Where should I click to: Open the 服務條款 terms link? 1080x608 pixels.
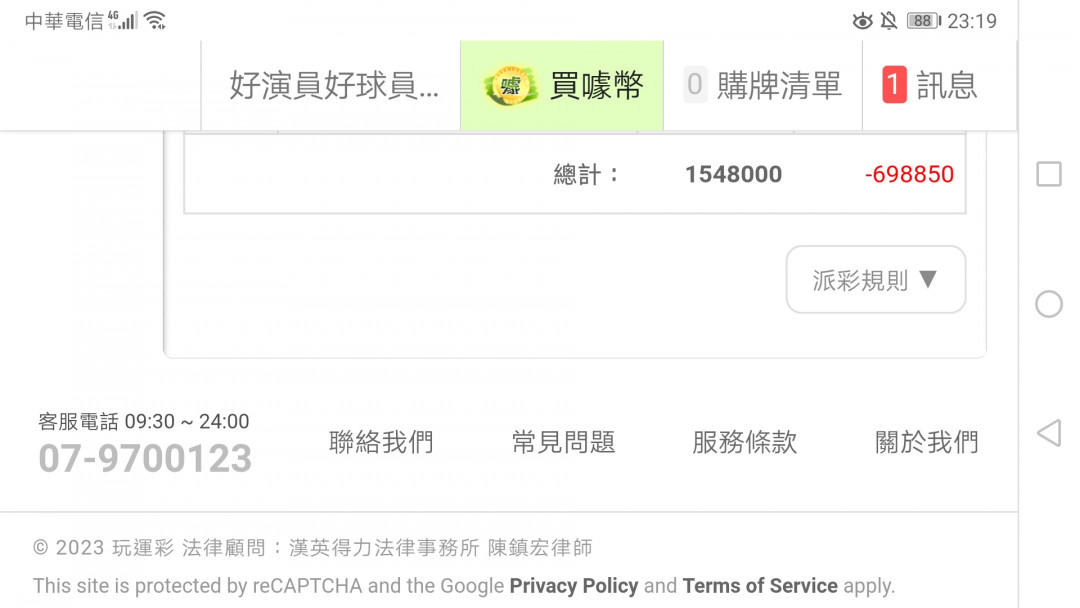(745, 442)
